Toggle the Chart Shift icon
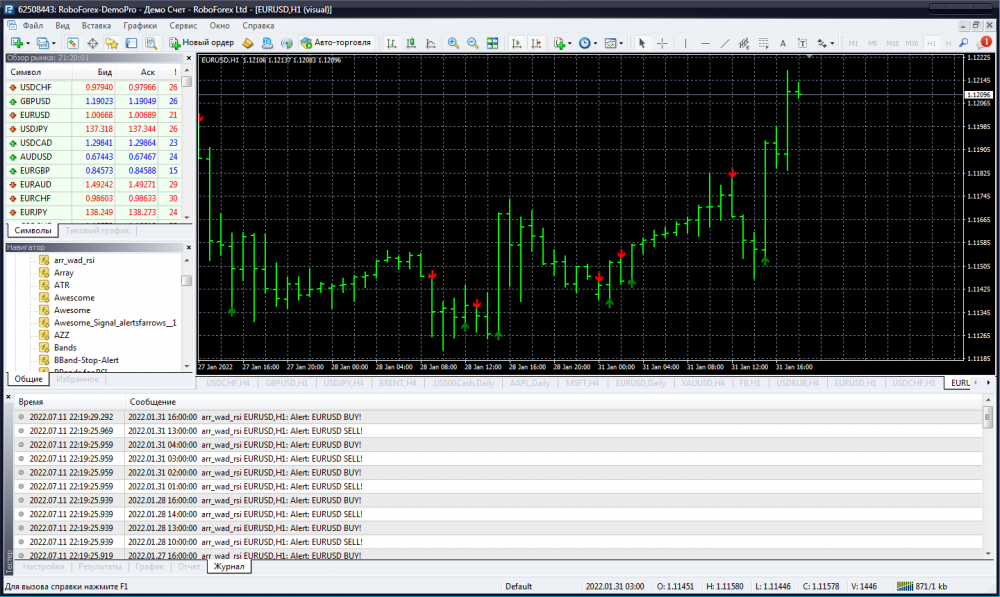Image resolution: width=1000 pixels, height=597 pixels. [536, 43]
